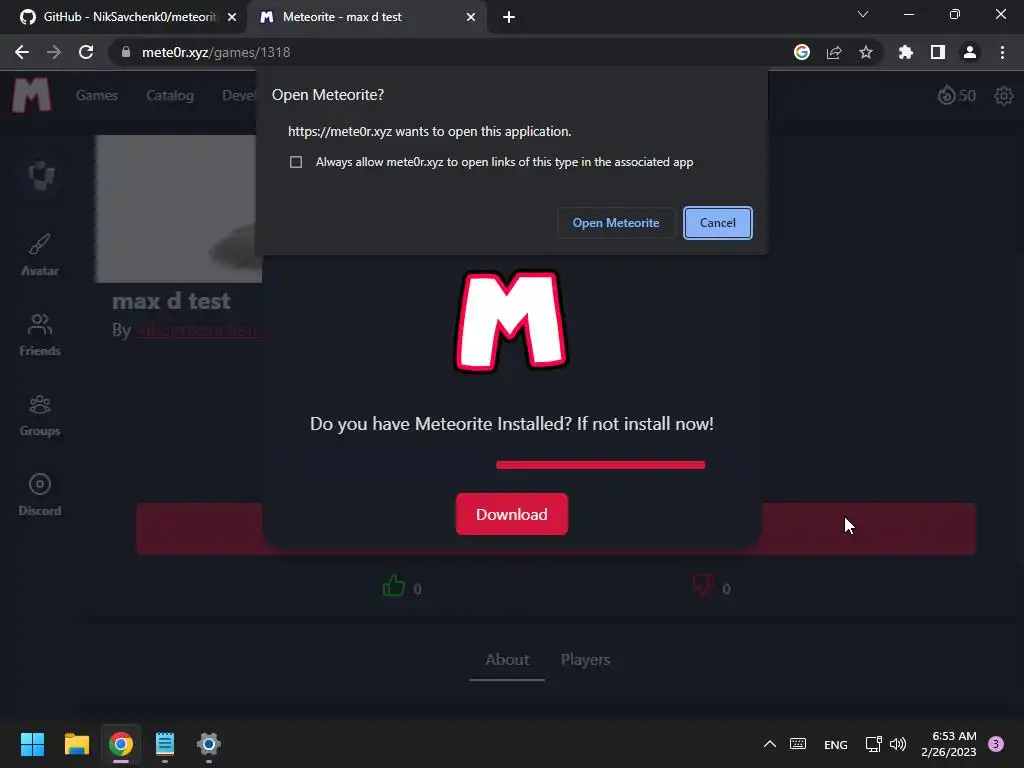Screen dimensions: 1024x768
Task: Open the Games nav item
Action: coord(97,95)
